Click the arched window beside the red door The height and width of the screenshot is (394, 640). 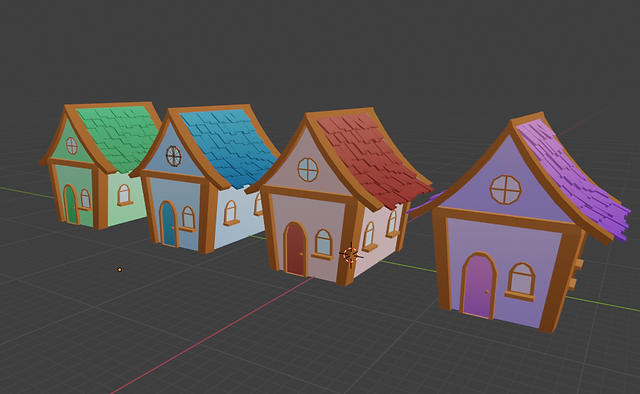(x=324, y=243)
